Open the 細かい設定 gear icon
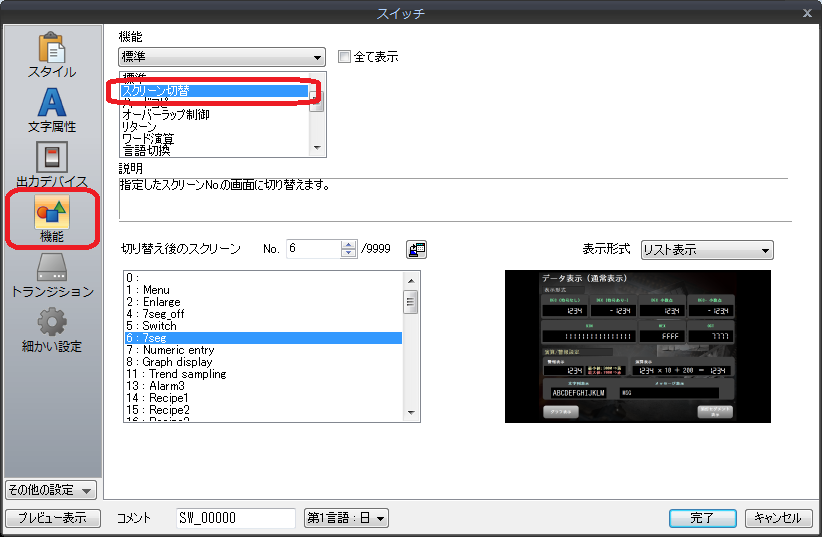This screenshot has width=822, height=537. coord(51,330)
